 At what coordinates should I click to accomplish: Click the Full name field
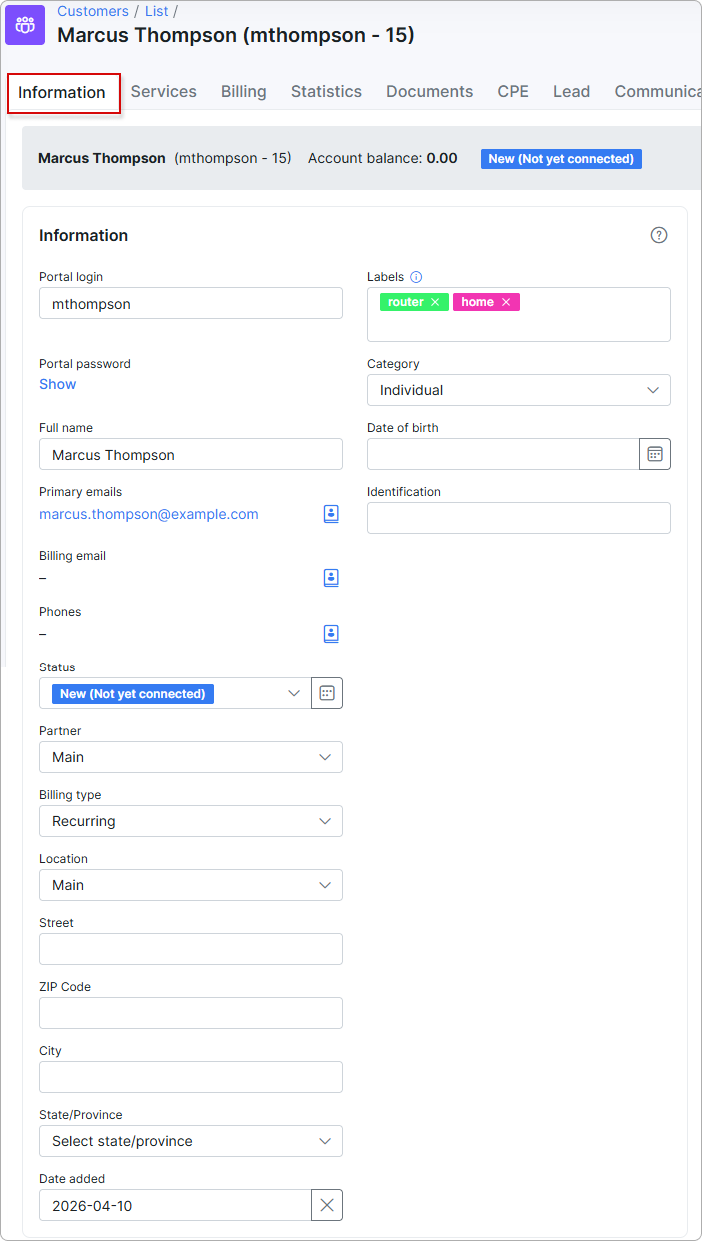pos(191,454)
